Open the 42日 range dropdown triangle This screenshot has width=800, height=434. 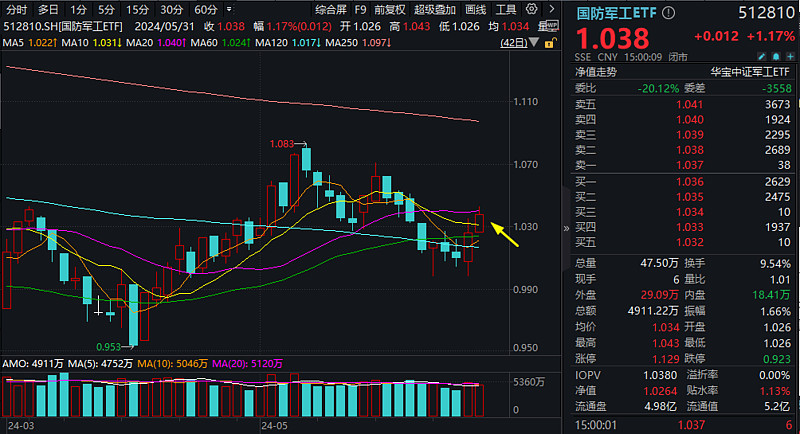pos(534,42)
